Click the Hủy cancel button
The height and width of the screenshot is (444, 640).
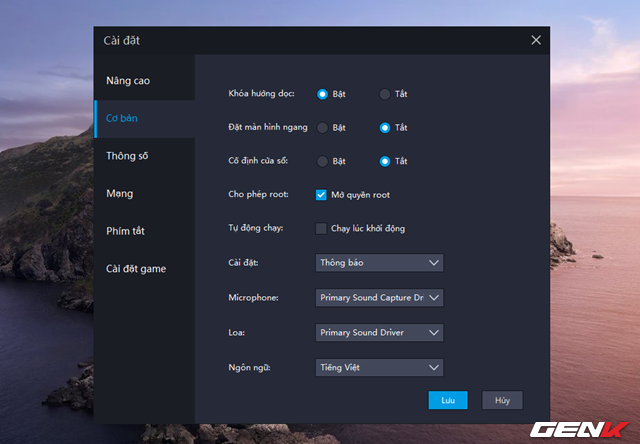pyautogui.click(x=502, y=400)
